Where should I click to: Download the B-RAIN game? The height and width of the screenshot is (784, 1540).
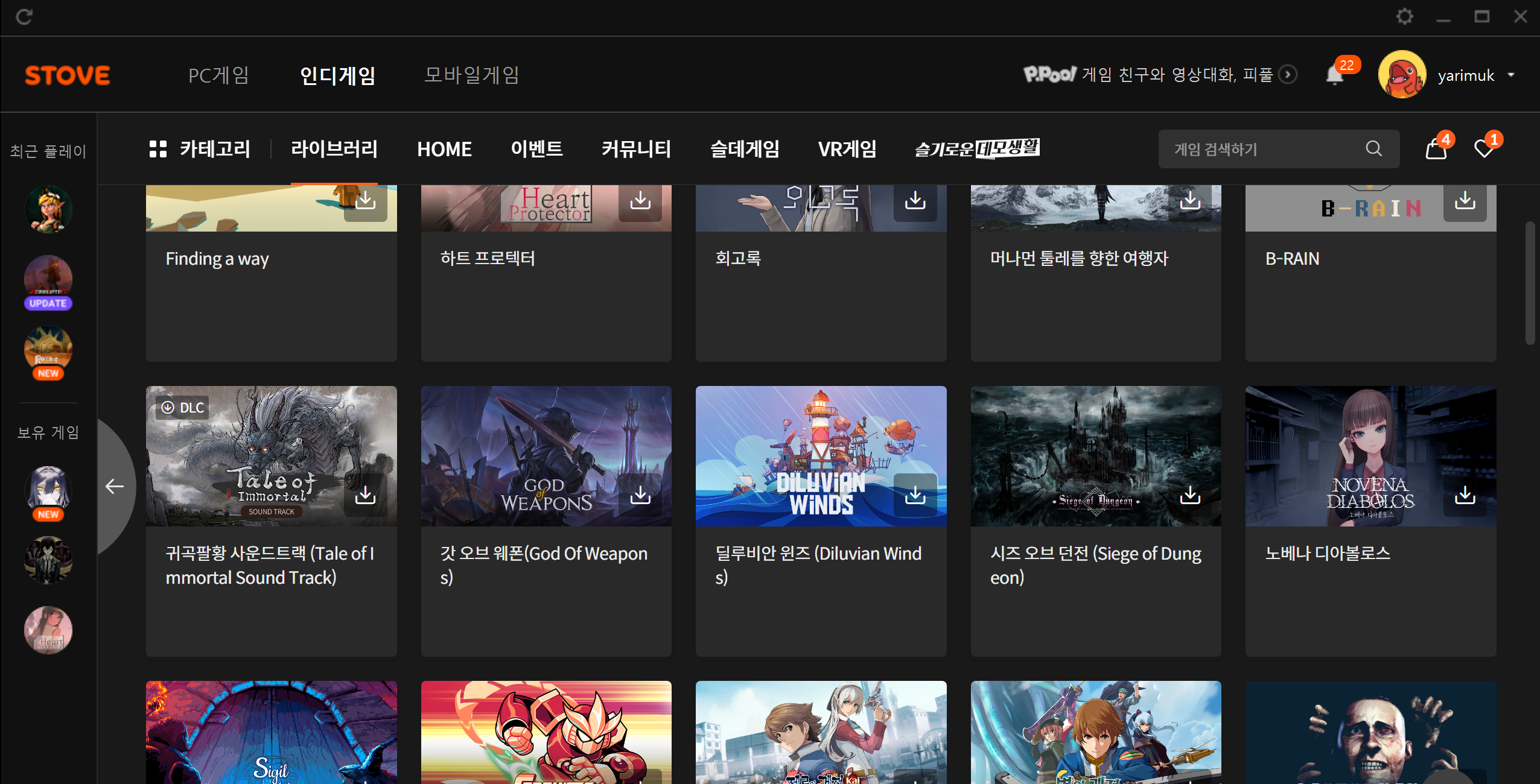click(1465, 201)
